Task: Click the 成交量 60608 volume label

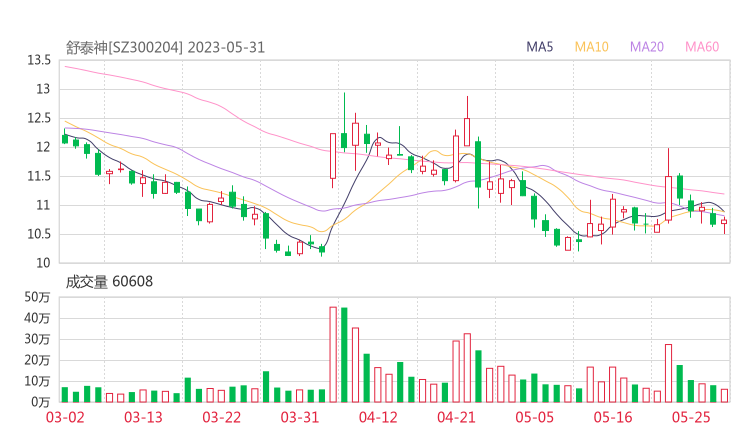Action: pyautogui.click(x=109, y=282)
